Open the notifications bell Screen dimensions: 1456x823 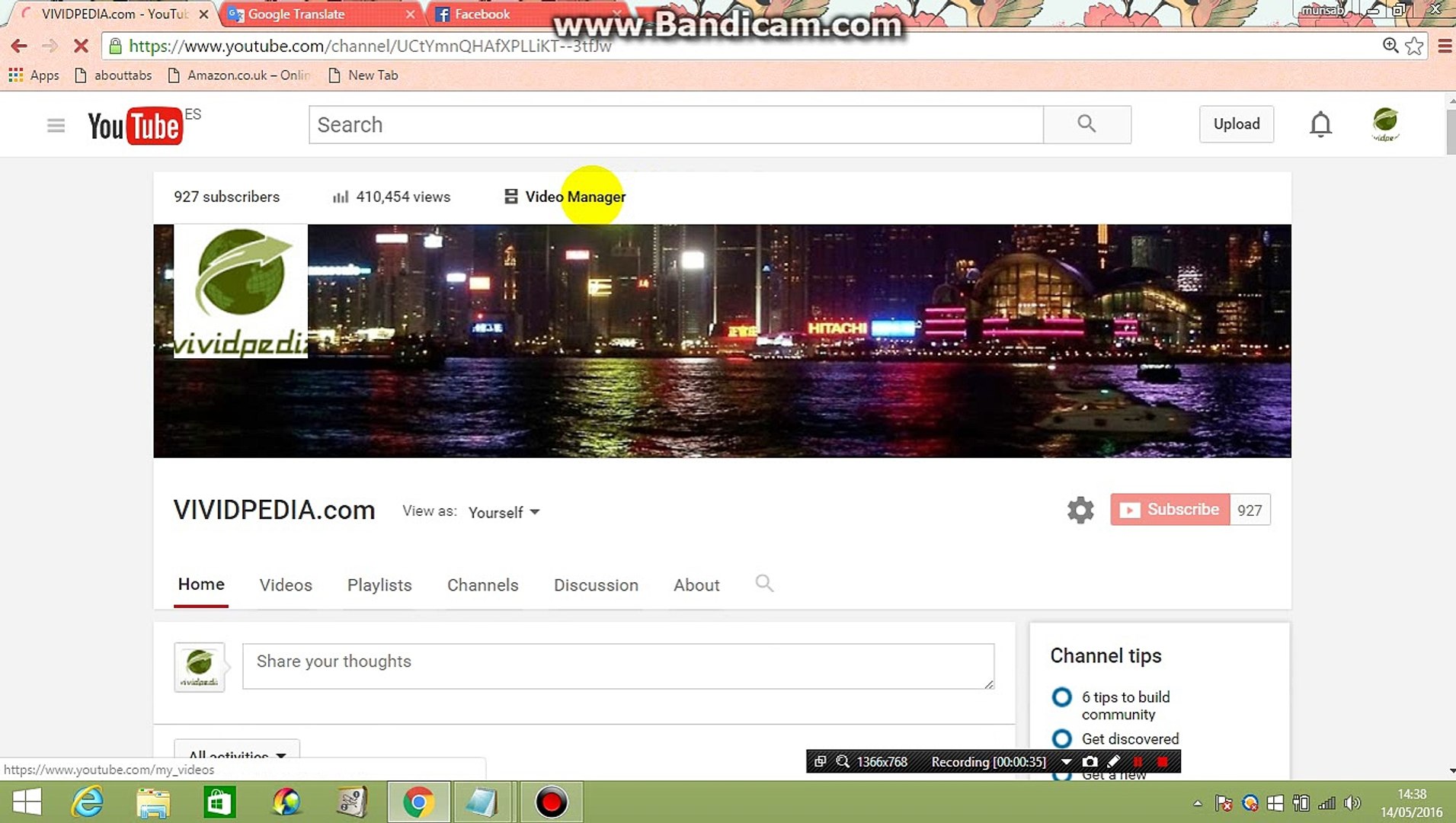coord(1320,124)
